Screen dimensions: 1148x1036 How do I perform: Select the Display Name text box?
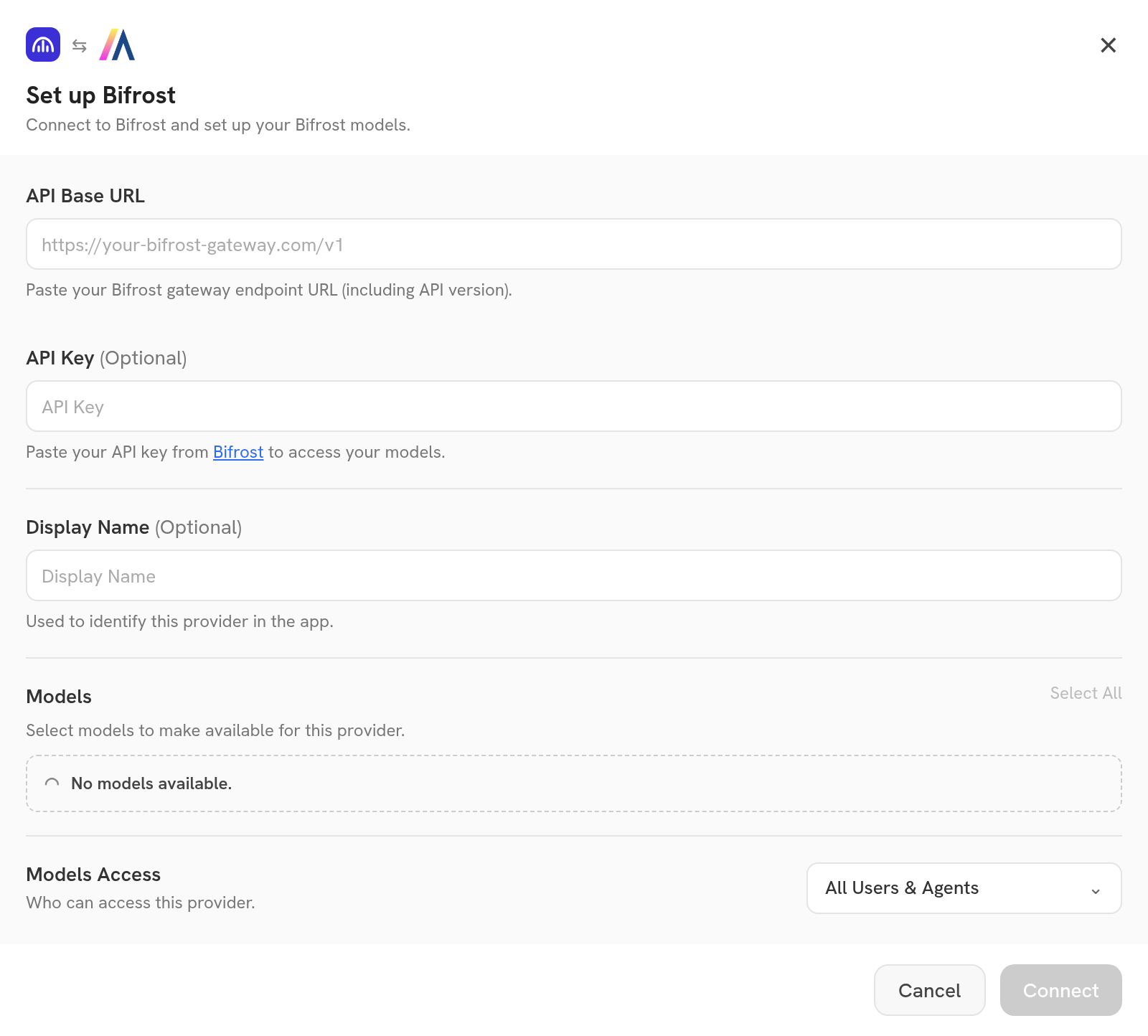point(574,575)
